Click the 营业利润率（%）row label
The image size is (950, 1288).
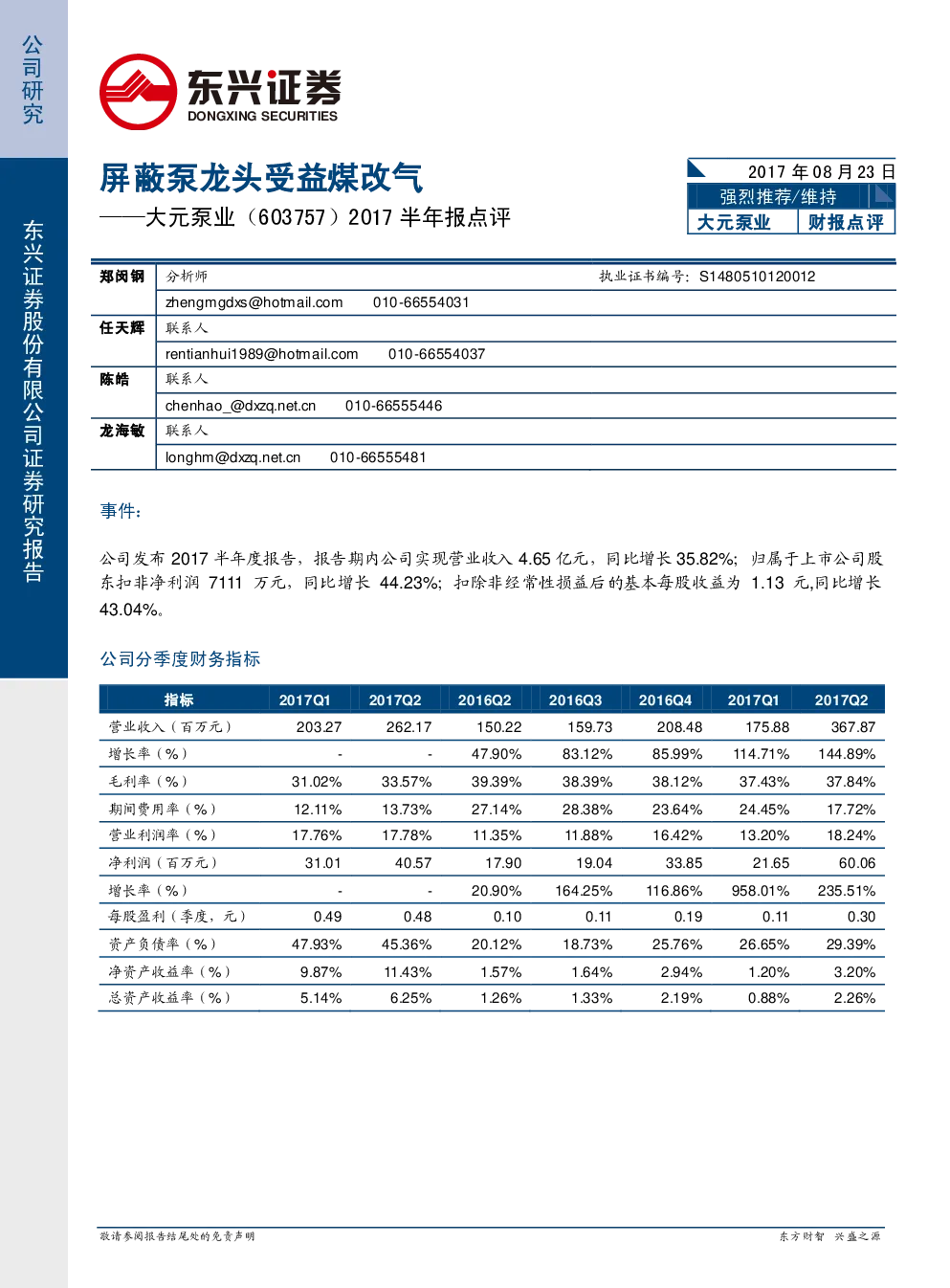164,835
